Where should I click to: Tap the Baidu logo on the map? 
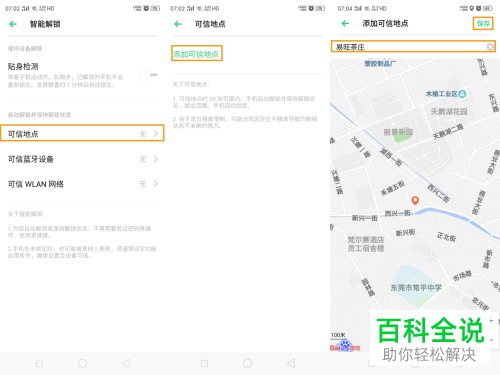(345, 347)
